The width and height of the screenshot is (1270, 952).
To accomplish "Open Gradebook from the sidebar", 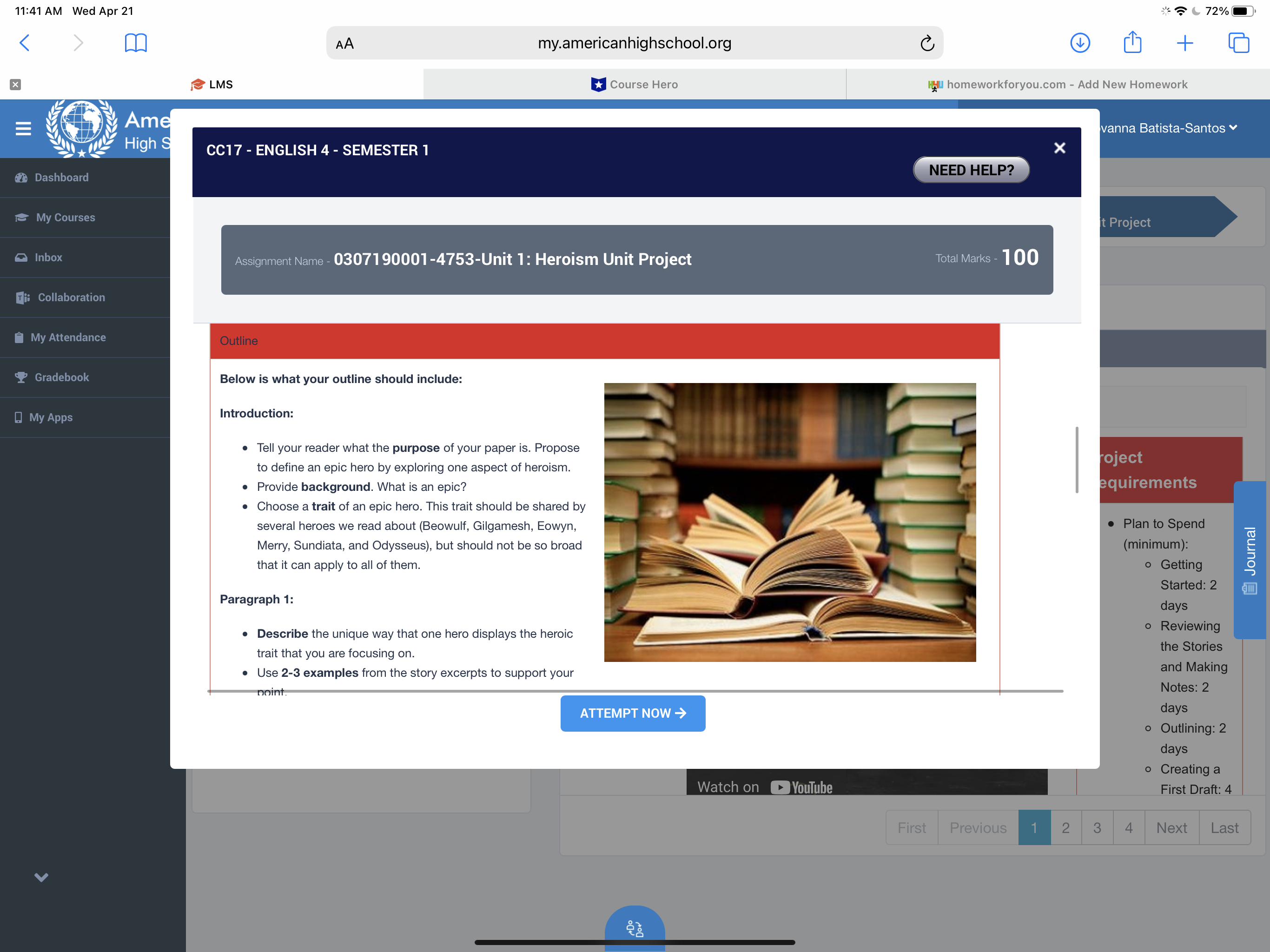I will coord(61,377).
